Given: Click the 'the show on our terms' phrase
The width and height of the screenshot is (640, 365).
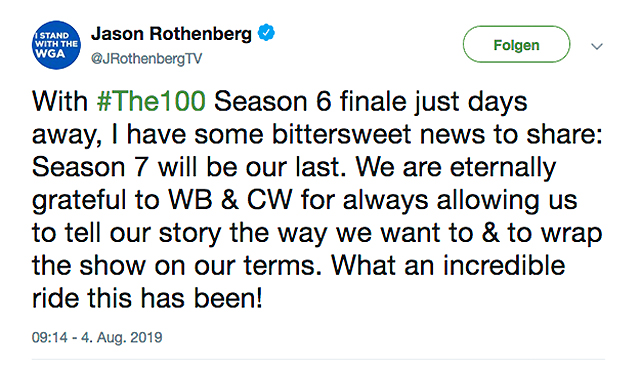Looking at the screenshot, I should coord(174,265).
